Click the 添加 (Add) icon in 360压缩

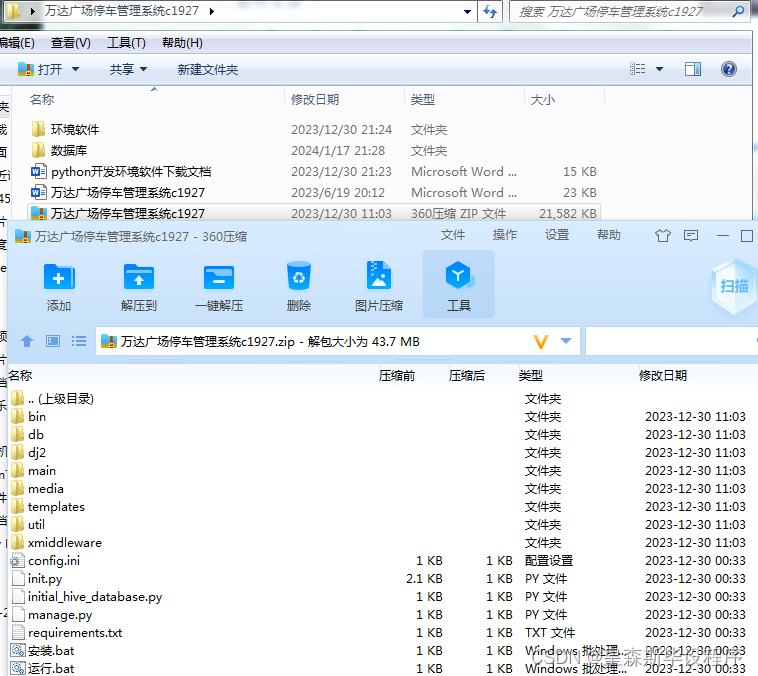[x=59, y=277]
